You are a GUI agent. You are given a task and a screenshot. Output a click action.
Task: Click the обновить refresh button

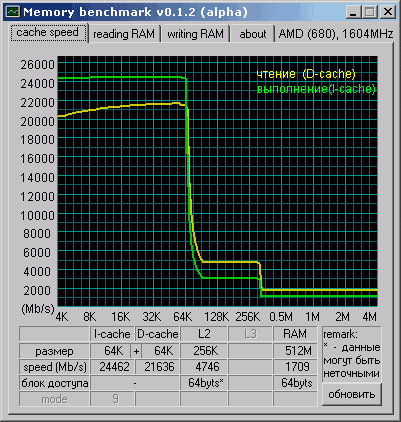coord(352,394)
